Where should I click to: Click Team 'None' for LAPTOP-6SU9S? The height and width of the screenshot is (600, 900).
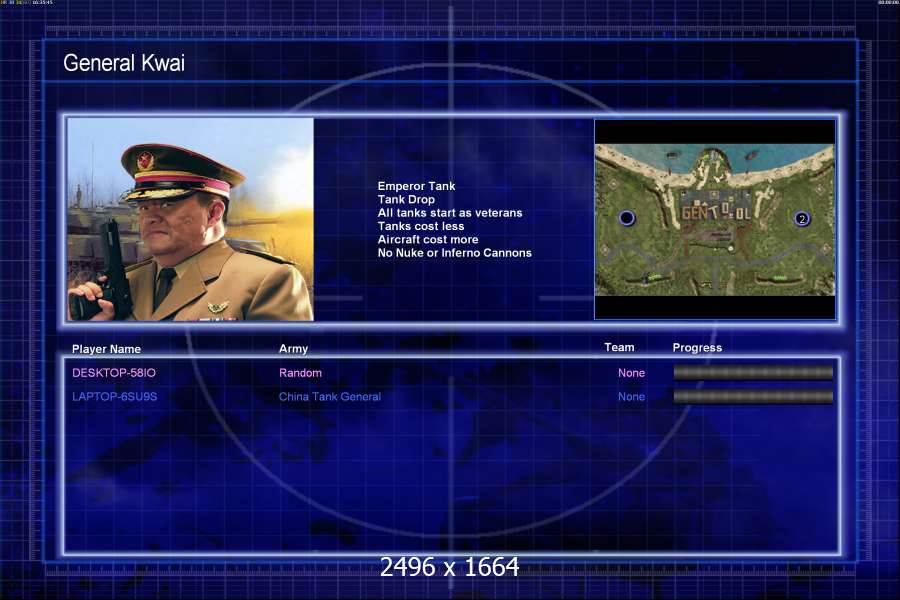coord(631,396)
